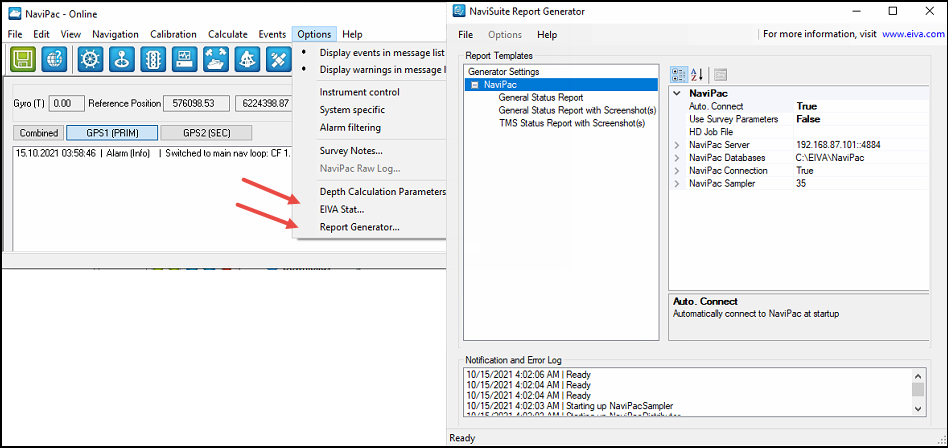Click the joystick toolbar icon in NaviPac

tap(122, 59)
